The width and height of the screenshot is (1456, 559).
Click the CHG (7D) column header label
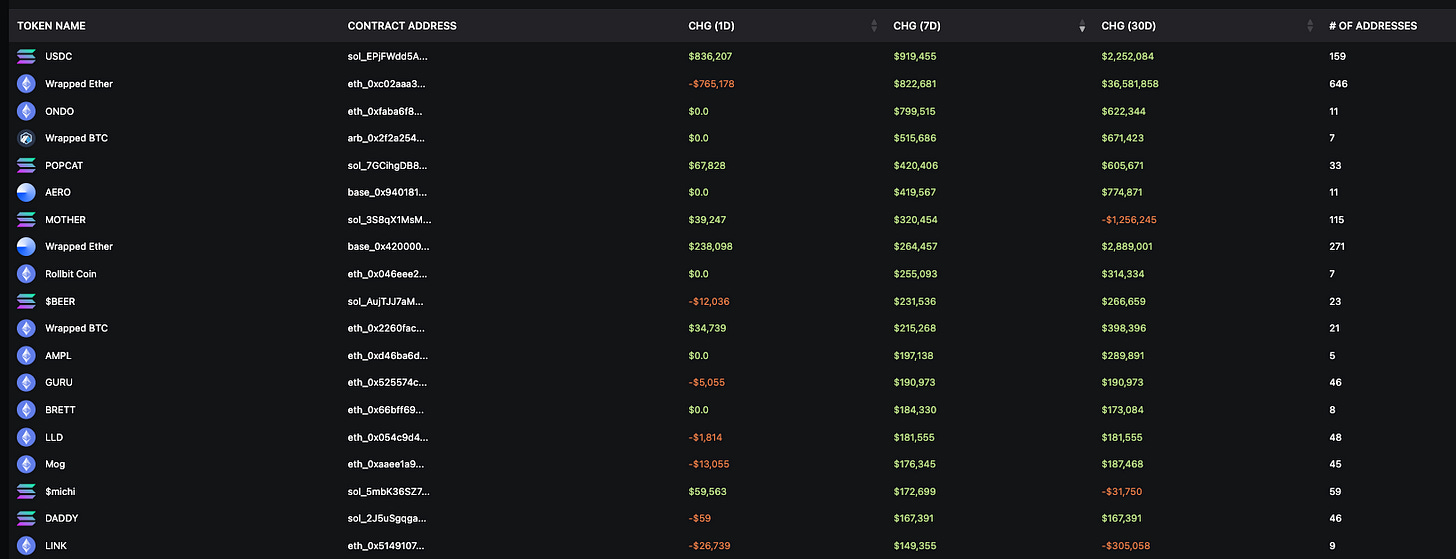[916, 26]
